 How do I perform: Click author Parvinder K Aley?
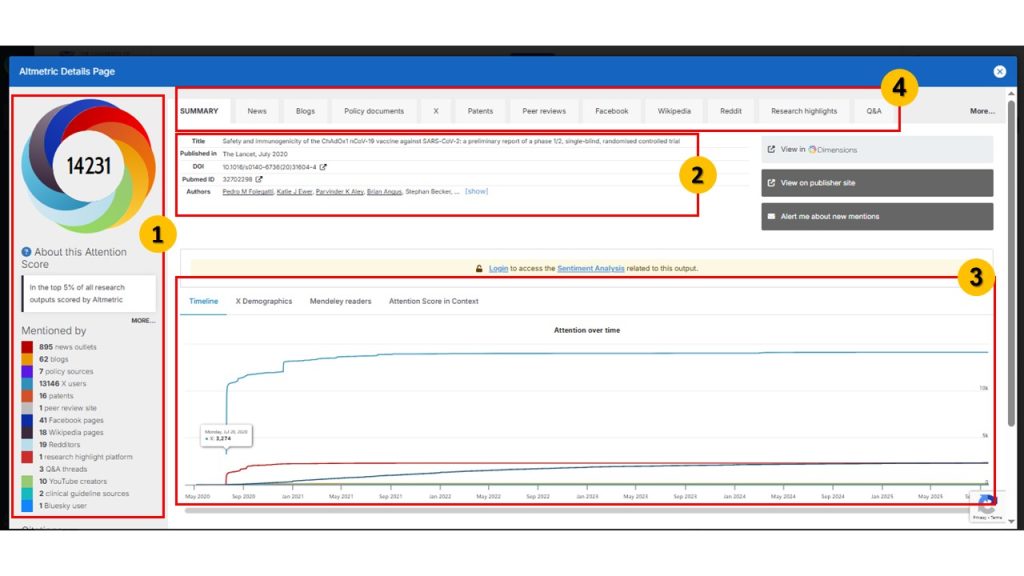[340, 191]
